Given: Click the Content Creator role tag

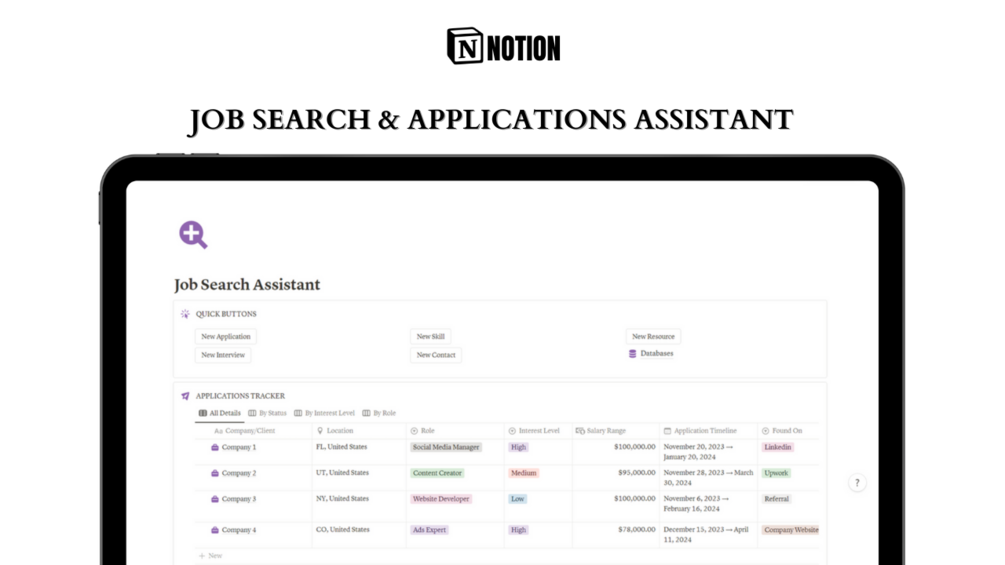Looking at the screenshot, I should tap(437, 473).
